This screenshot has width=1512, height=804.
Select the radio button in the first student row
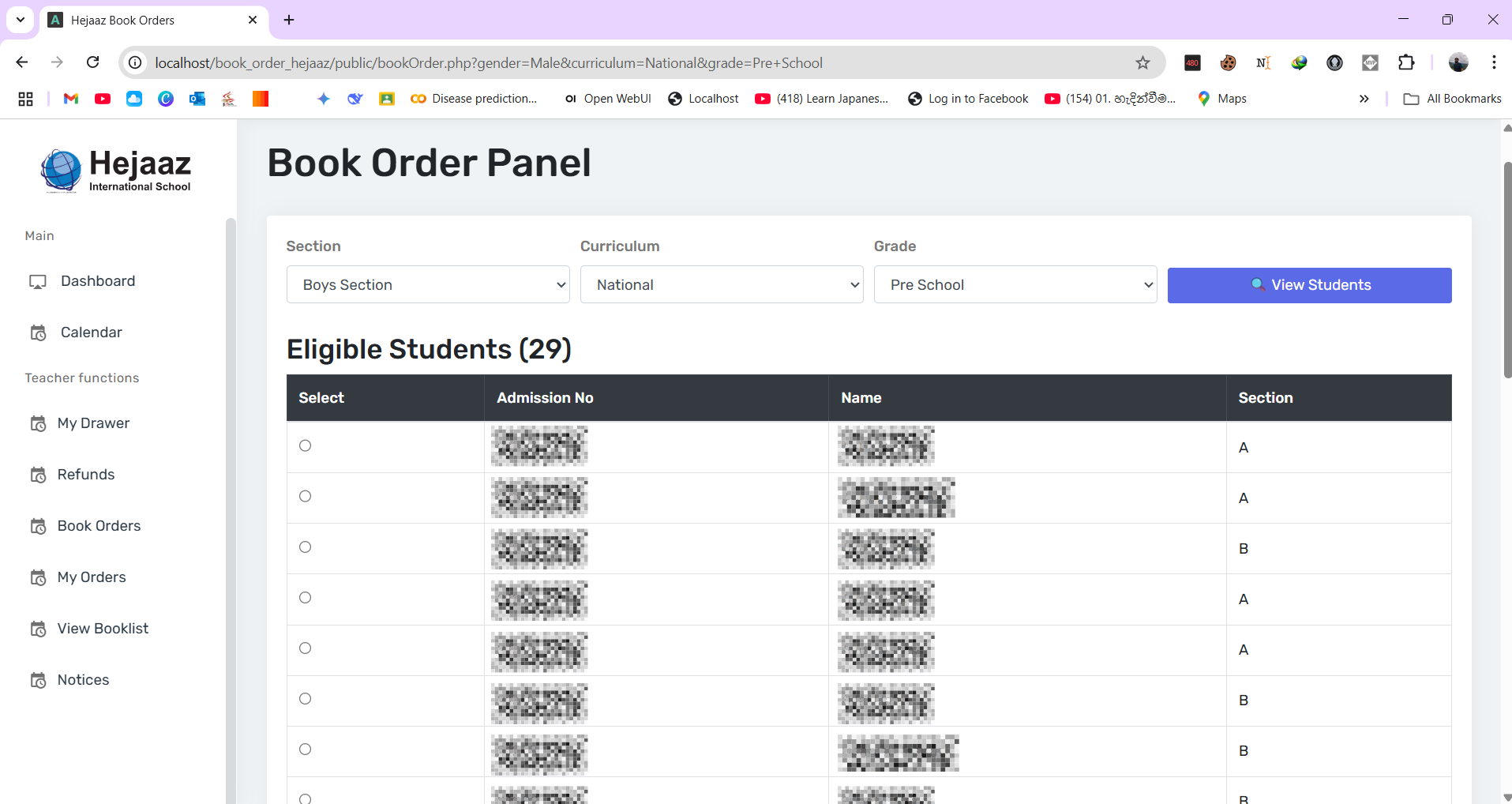pyautogui.click(x=305, y=445)
